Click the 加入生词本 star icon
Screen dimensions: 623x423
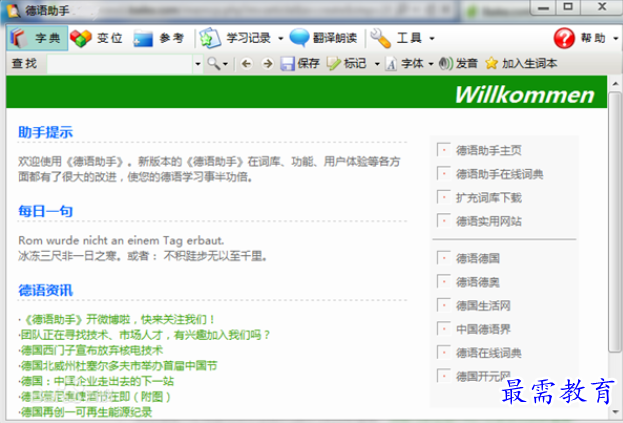pos(491,63)
